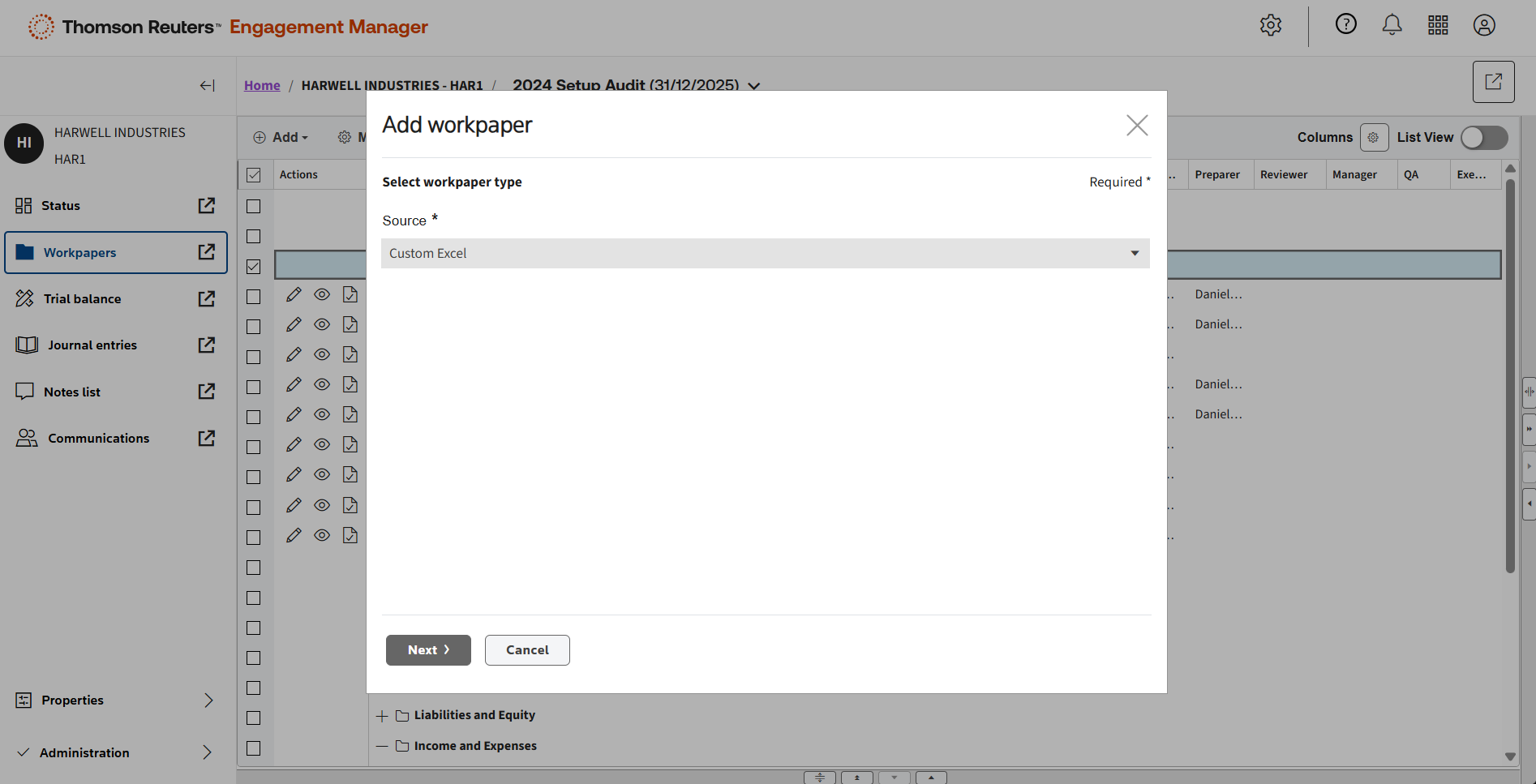Open the Source dropdown

coord(765,254)
